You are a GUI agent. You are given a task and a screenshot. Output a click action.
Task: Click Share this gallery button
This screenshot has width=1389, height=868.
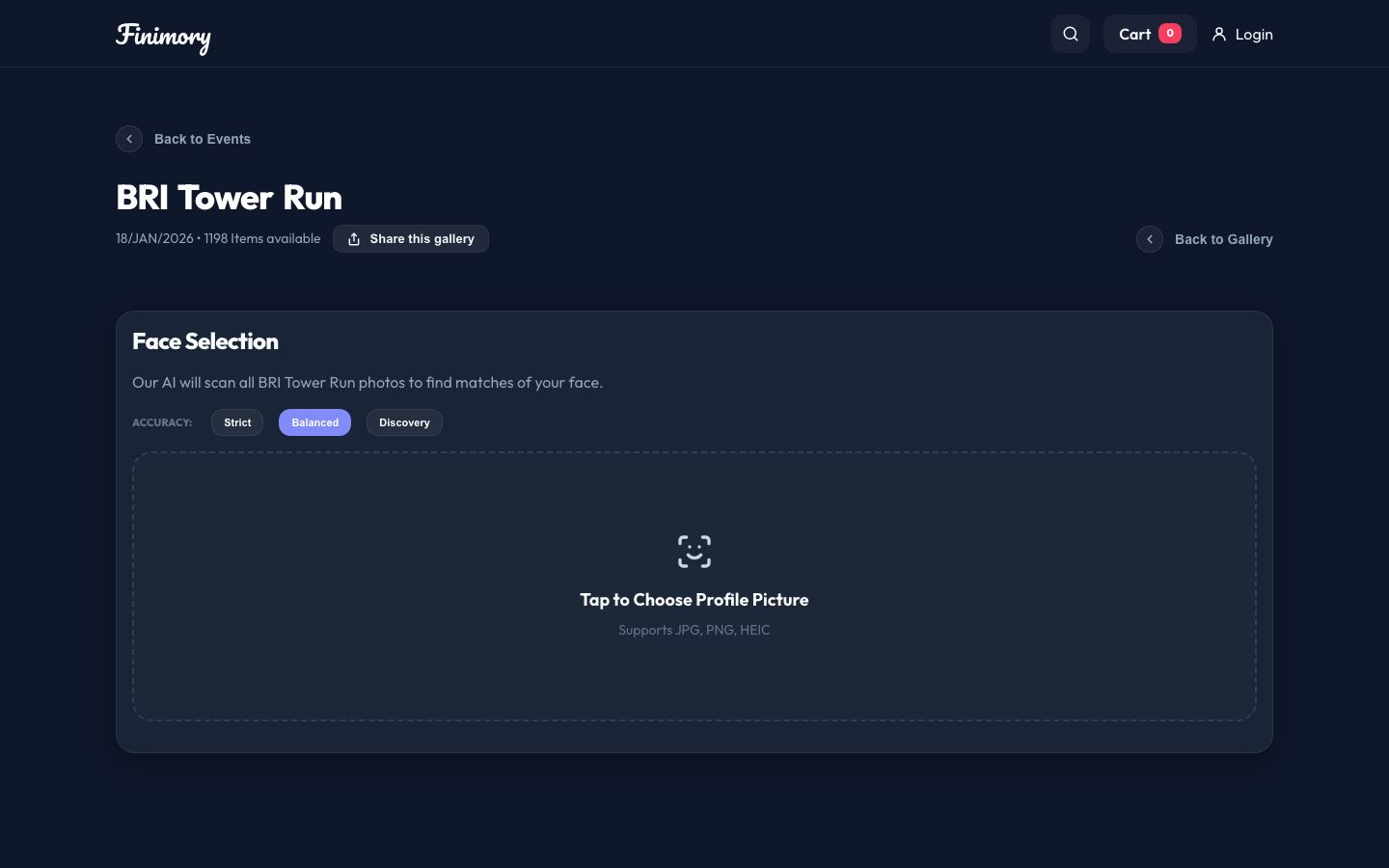coord(411,239)
